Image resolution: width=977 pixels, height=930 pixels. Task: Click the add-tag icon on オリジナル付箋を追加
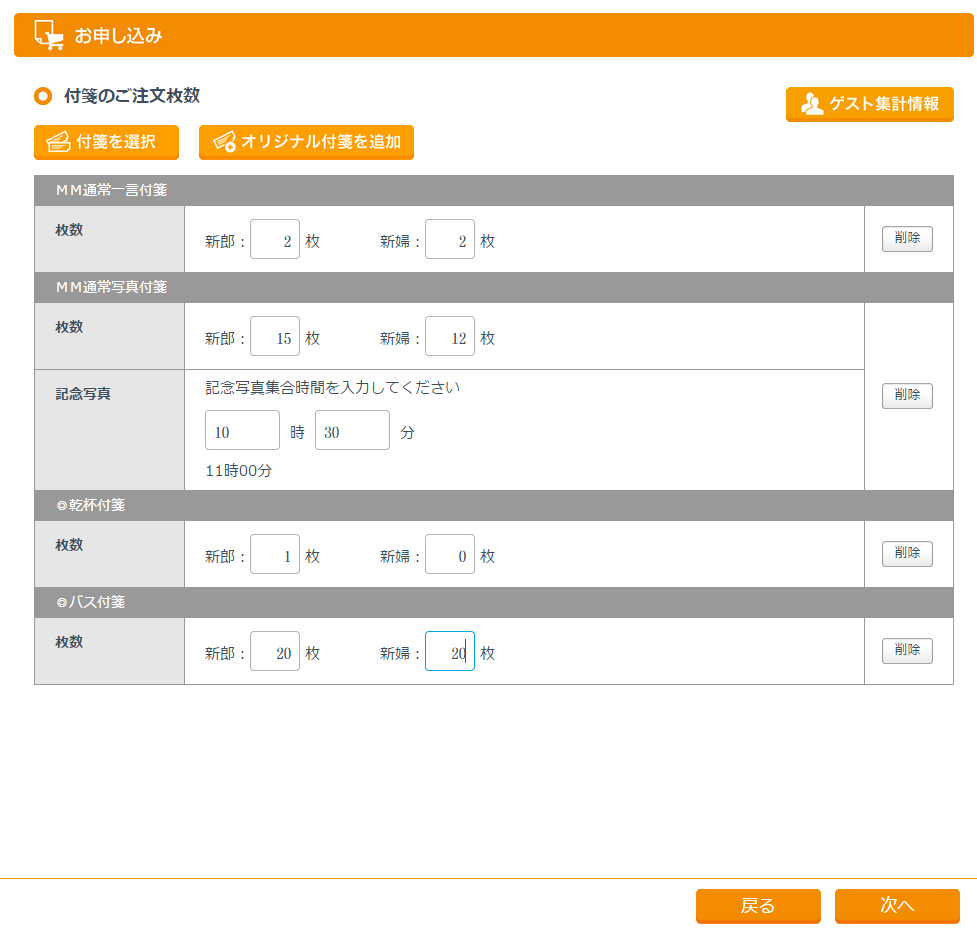(224, 142)
